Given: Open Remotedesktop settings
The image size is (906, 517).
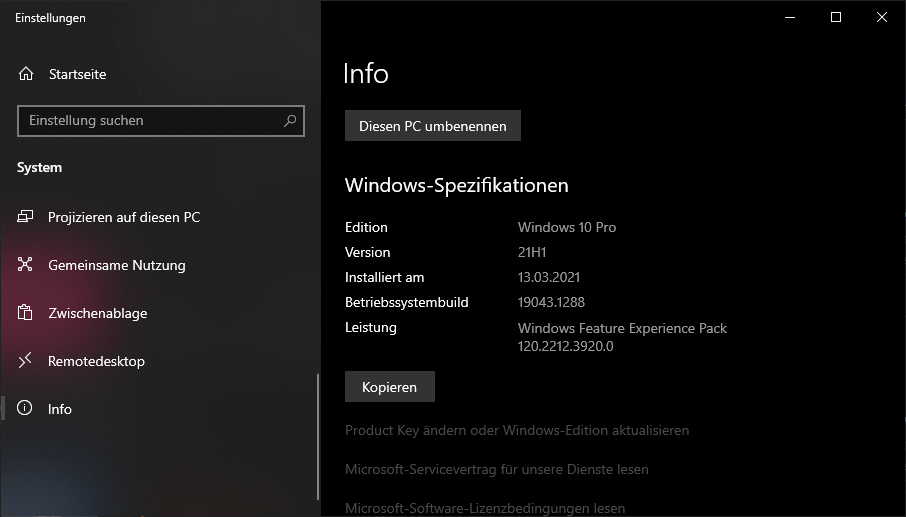Looking at the screenshot, I should (x=96, y=361).
